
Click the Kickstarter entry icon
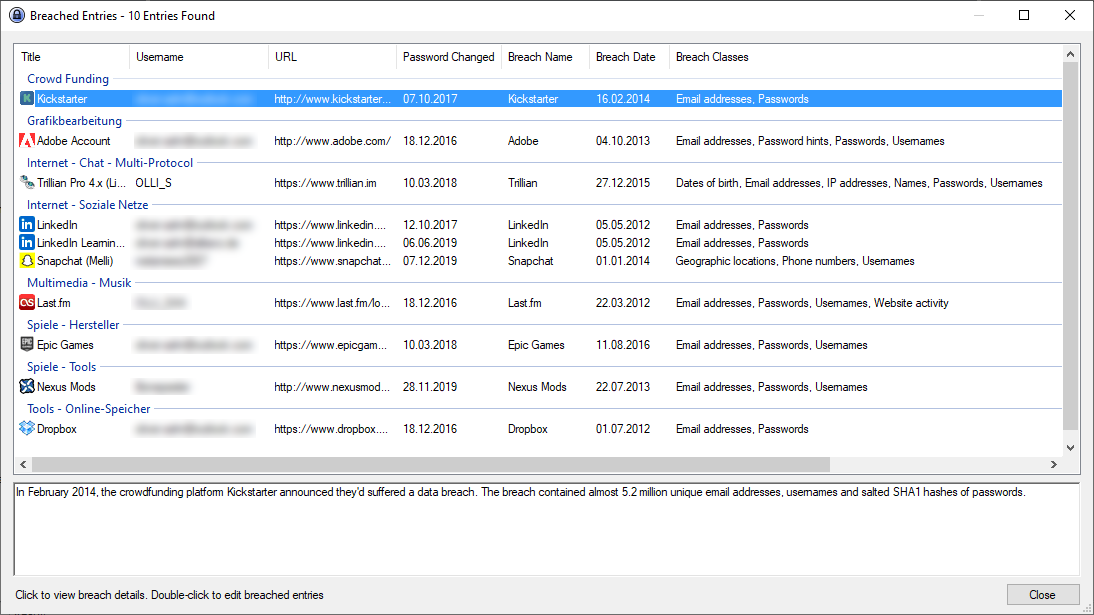[27, 98]
